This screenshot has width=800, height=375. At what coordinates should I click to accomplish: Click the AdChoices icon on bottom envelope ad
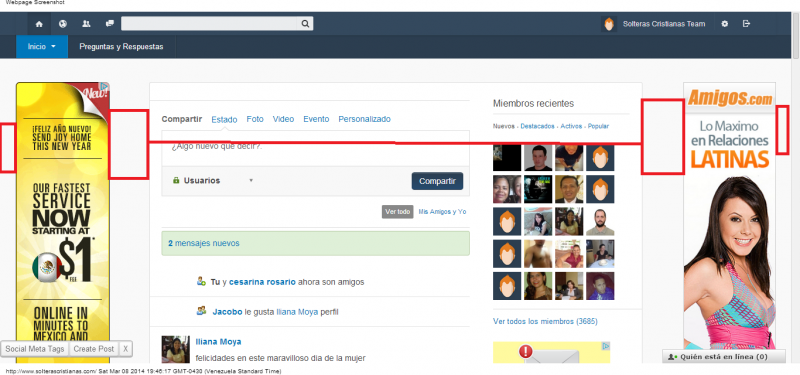pos(606,346)
